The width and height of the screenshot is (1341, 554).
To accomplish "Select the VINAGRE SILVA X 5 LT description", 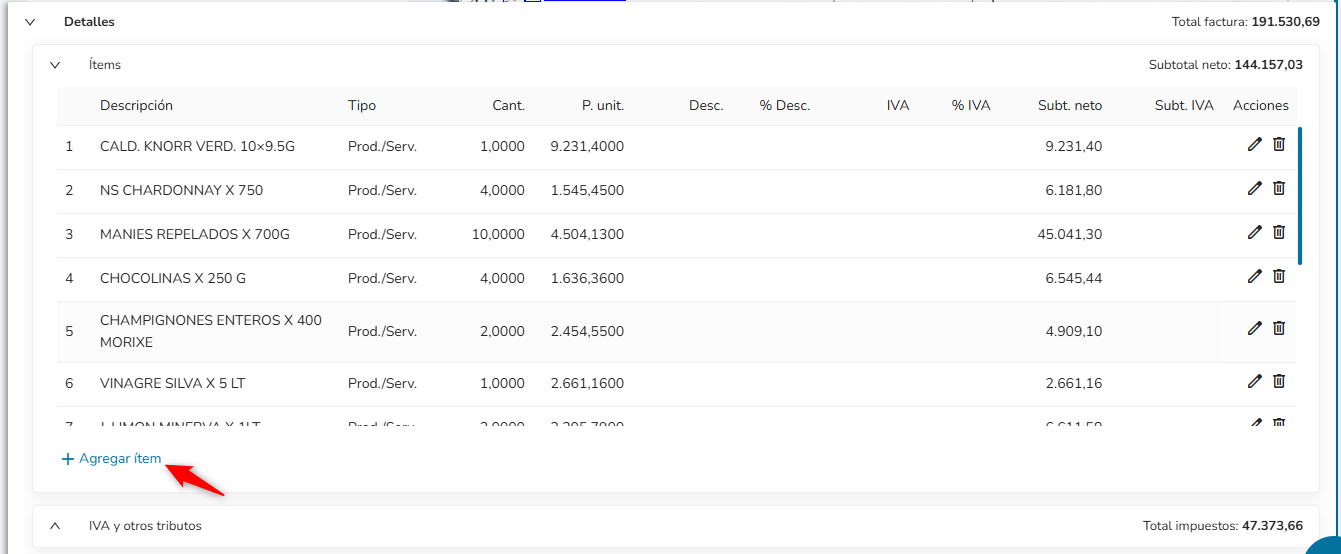I will [x=172, y=383].
